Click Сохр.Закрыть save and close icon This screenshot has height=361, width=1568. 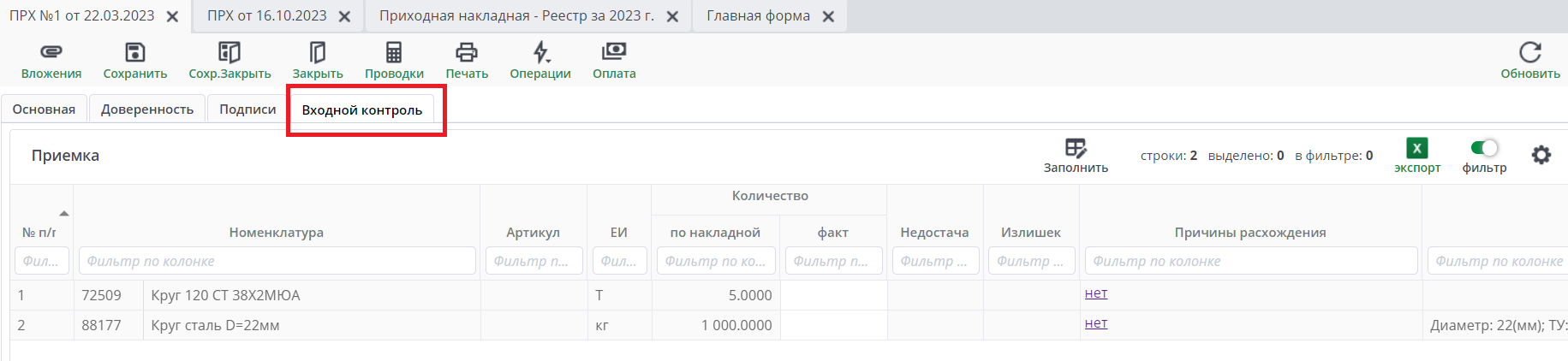click(230, 53)
